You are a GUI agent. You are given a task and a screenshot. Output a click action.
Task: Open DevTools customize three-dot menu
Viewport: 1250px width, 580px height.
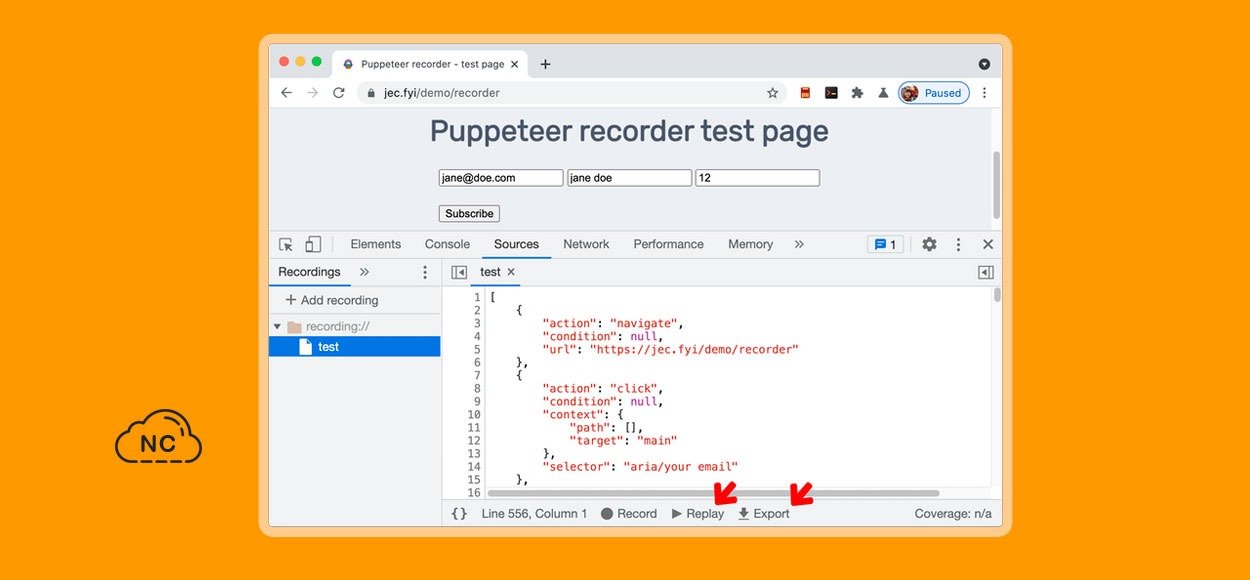(x=958, y=244)
